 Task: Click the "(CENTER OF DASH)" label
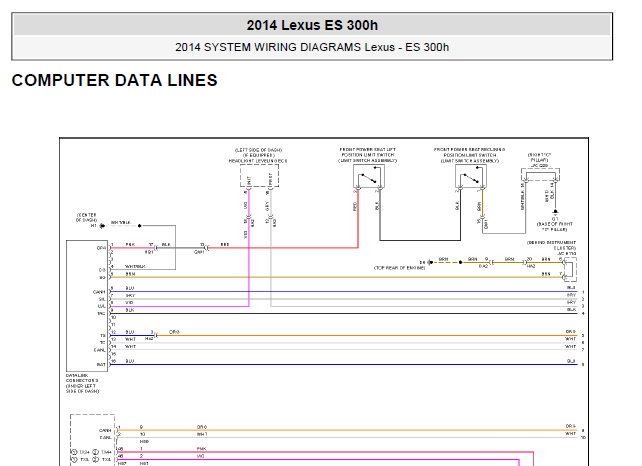point(86,217)
